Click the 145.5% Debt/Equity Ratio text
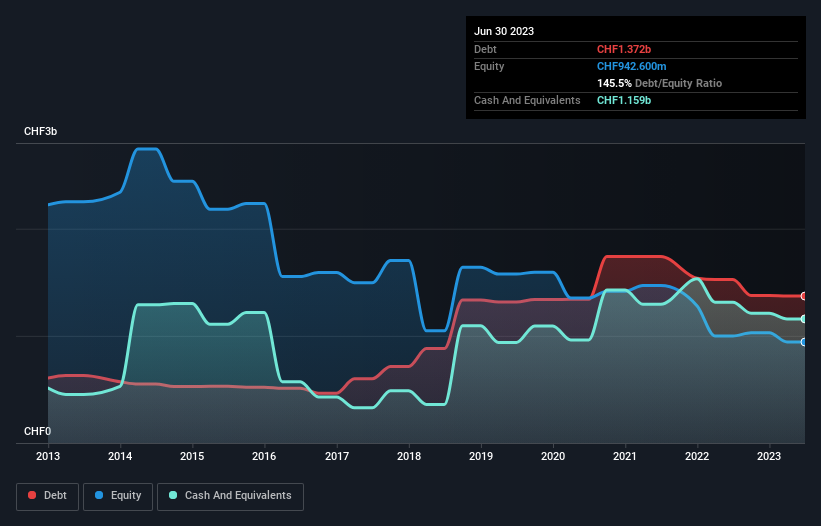 [659, 83]
